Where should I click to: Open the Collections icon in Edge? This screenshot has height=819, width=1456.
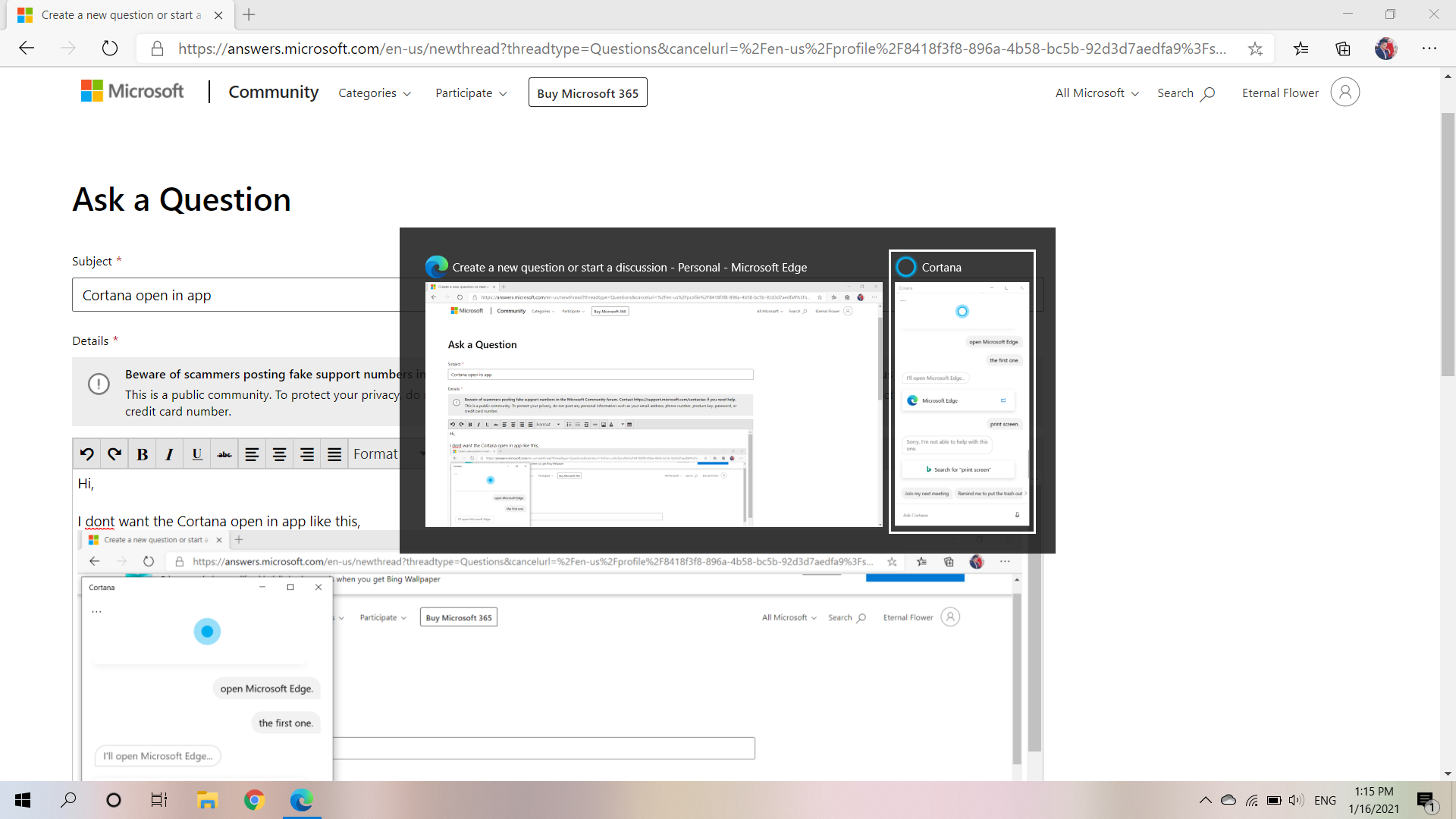(1343, 49)
